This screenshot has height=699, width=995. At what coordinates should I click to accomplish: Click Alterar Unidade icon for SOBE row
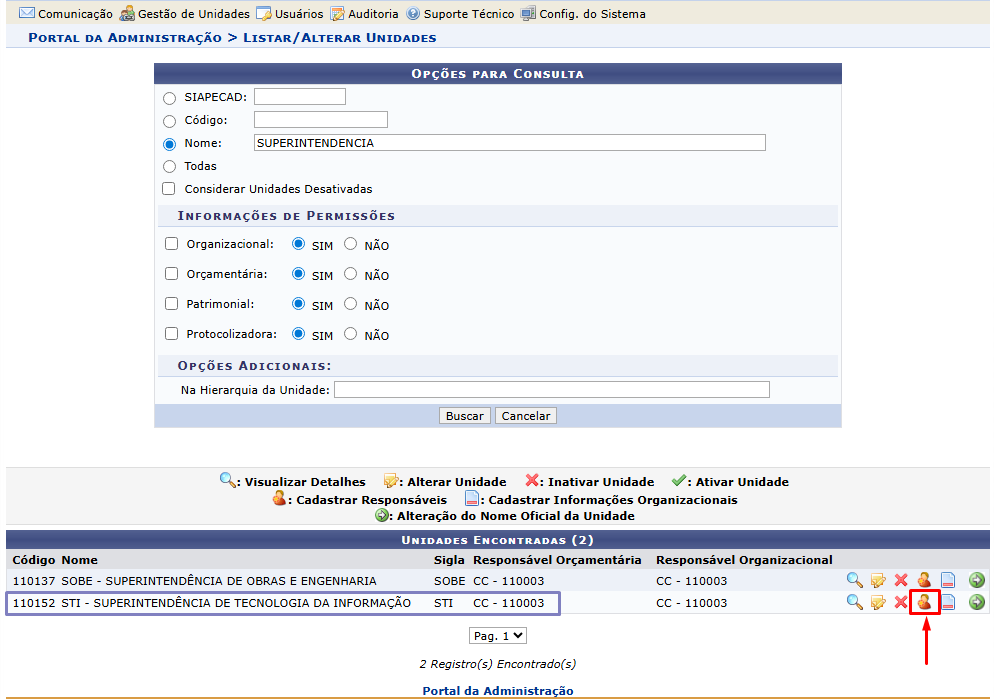click(878, 580)
